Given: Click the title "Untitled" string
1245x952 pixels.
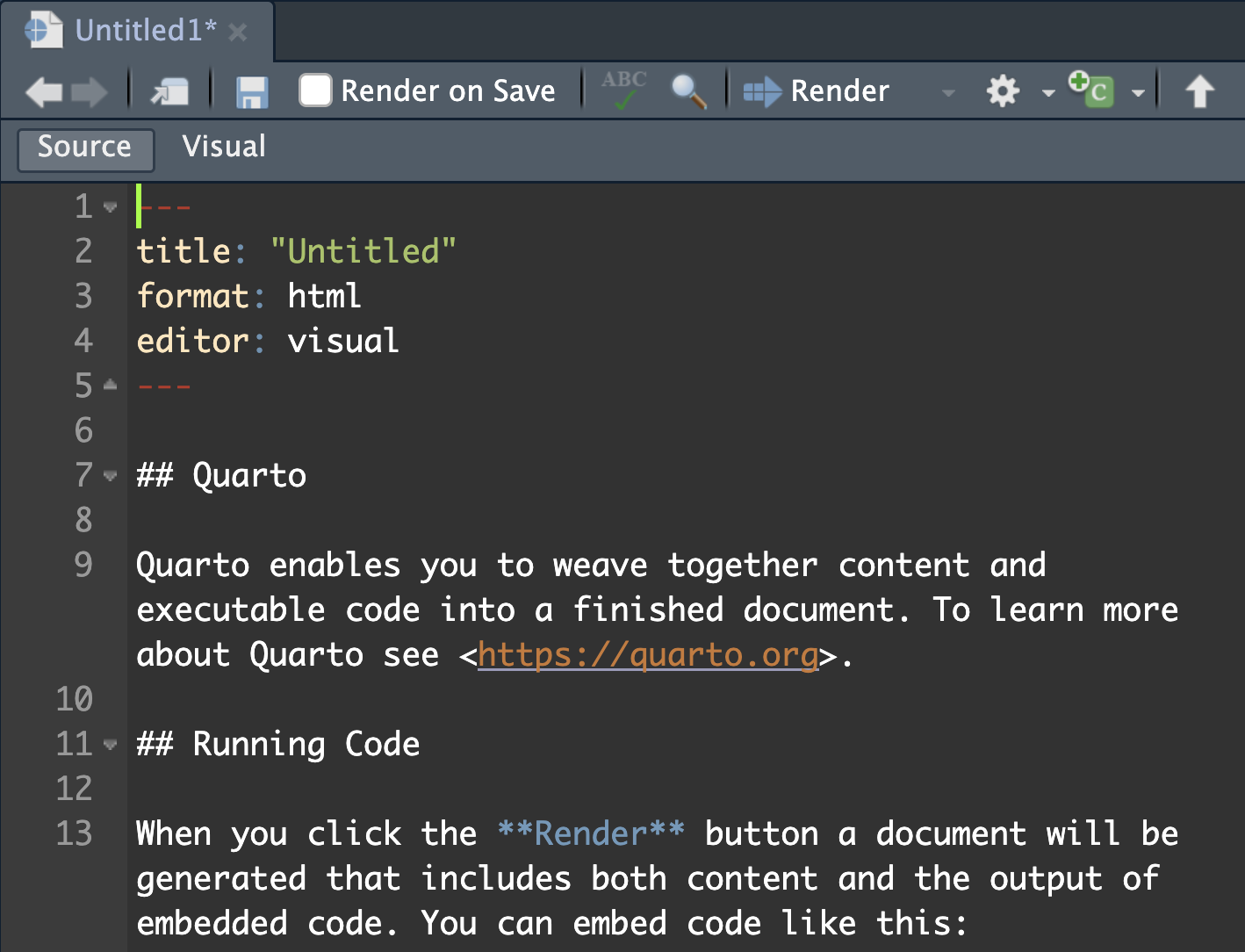Looking at the screenshot, I should 363,252.
